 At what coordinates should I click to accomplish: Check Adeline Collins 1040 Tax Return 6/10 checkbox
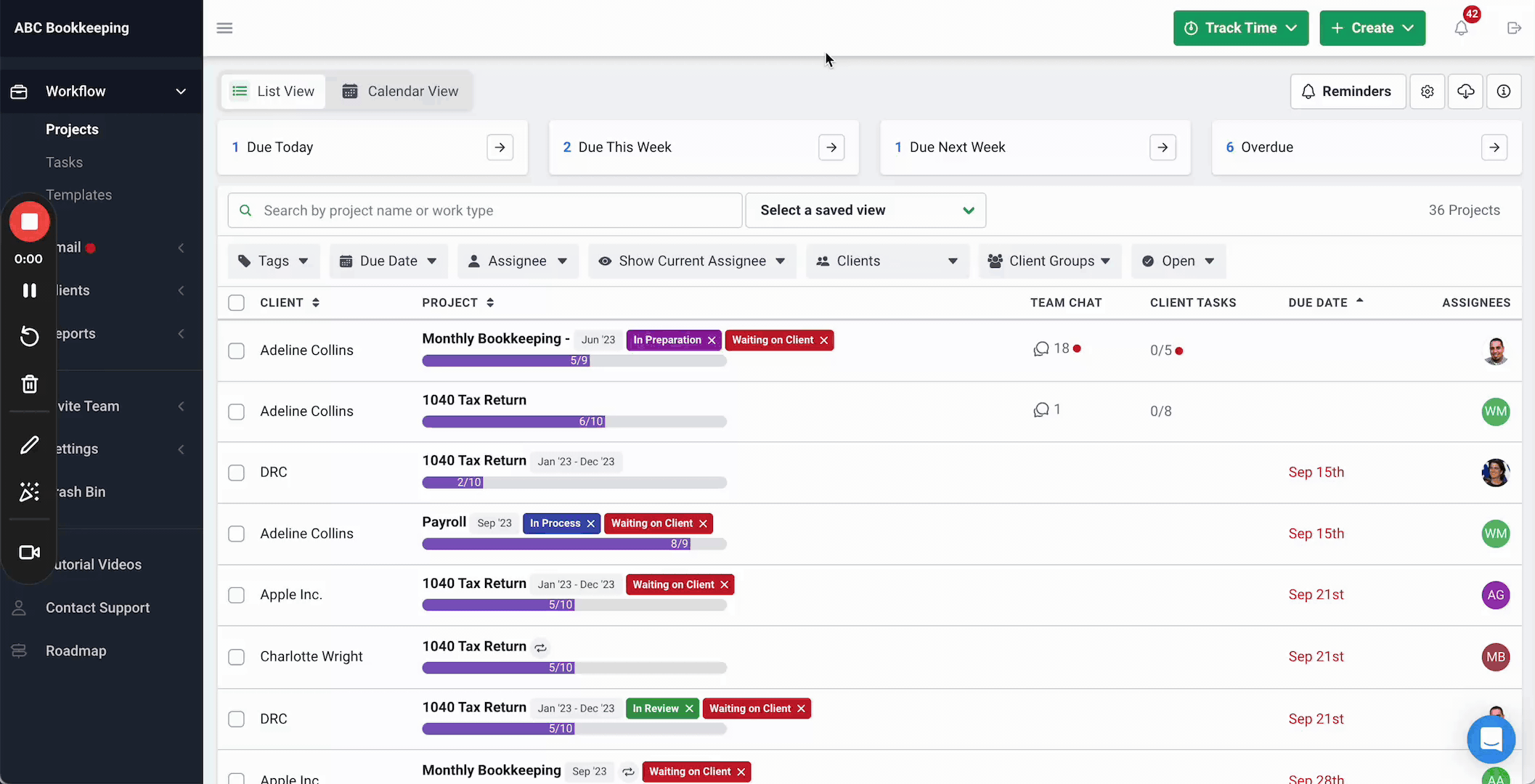pos(237,412)
